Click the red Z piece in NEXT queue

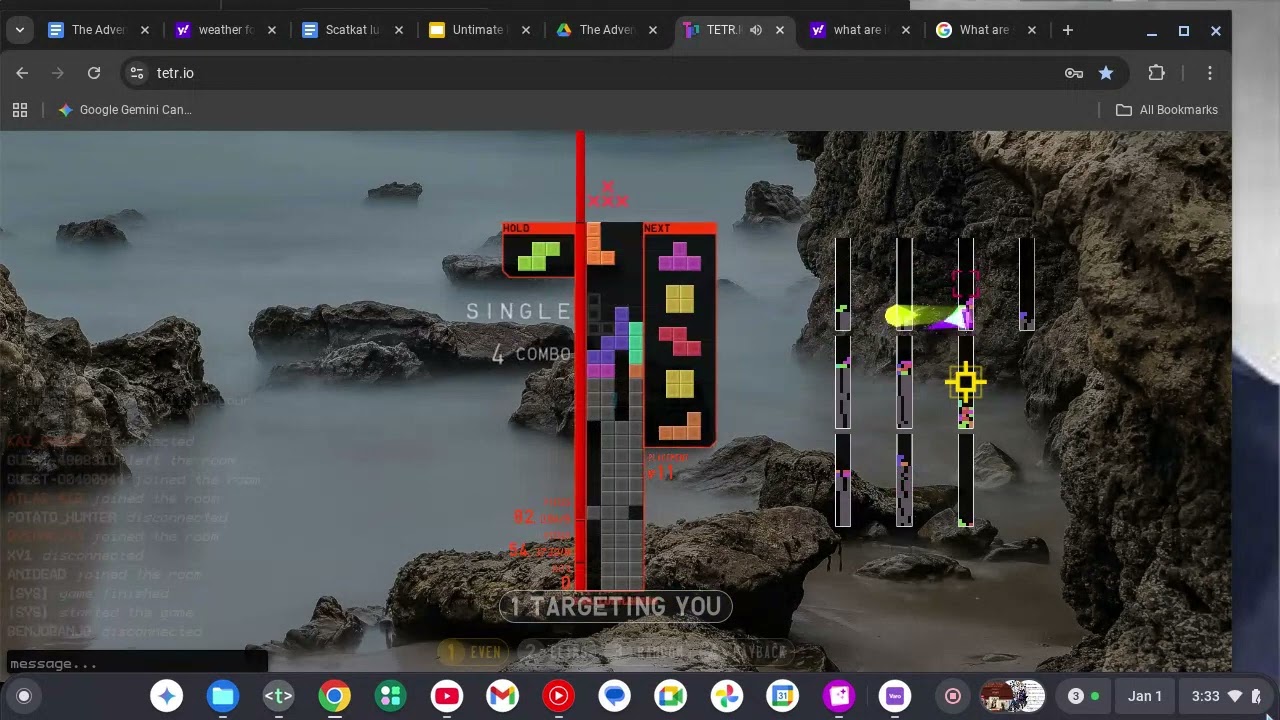679,341
